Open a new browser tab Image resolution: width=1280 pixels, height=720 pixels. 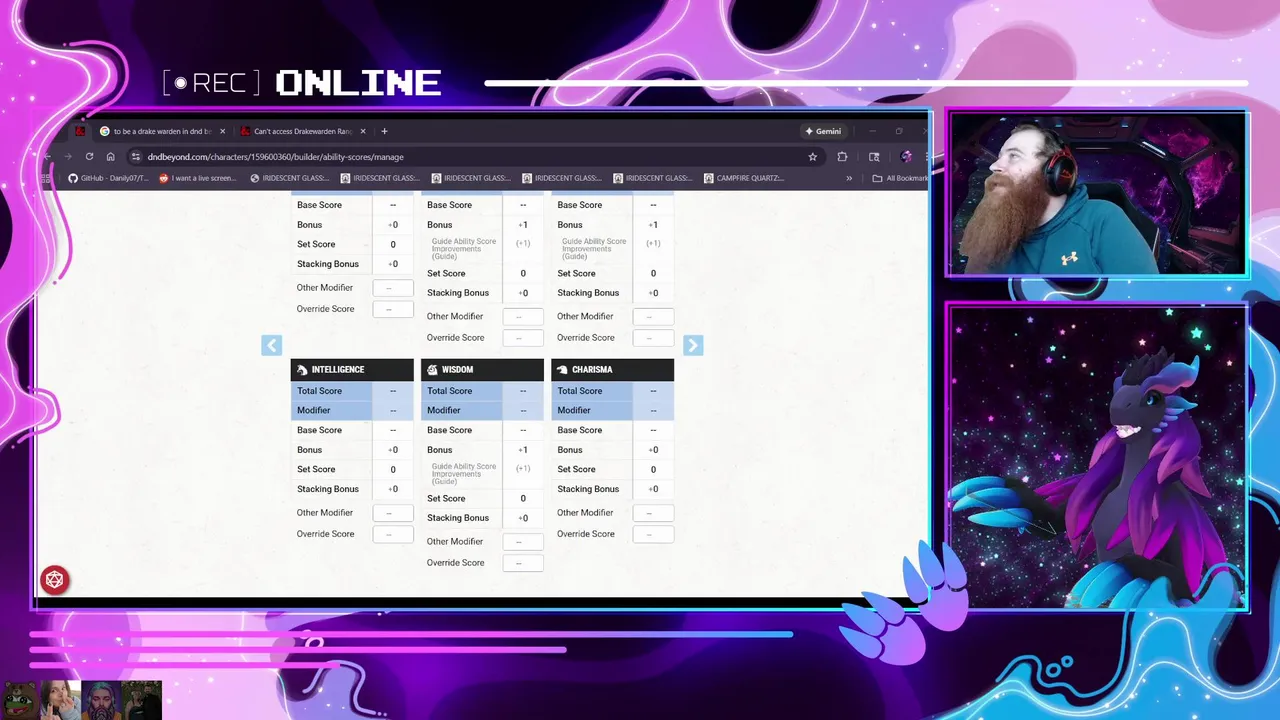pos(384,131)
